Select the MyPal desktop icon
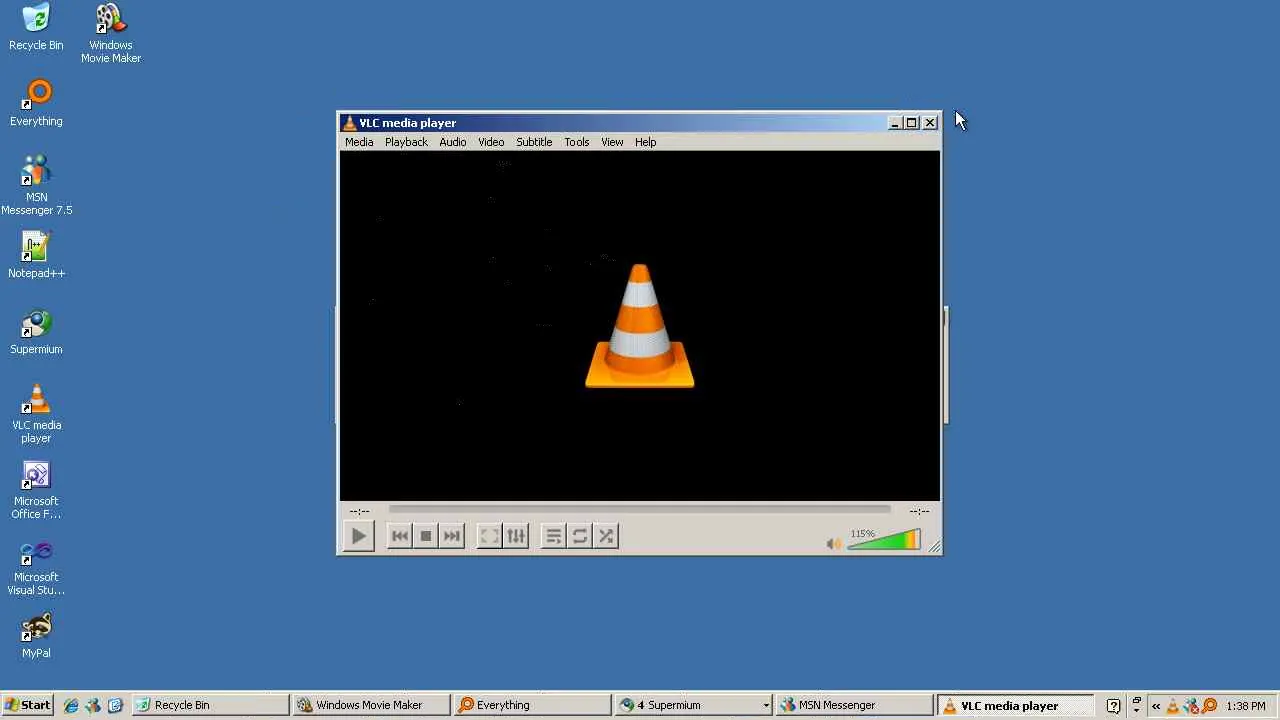The image size is (1280, 720). (36, 636)
